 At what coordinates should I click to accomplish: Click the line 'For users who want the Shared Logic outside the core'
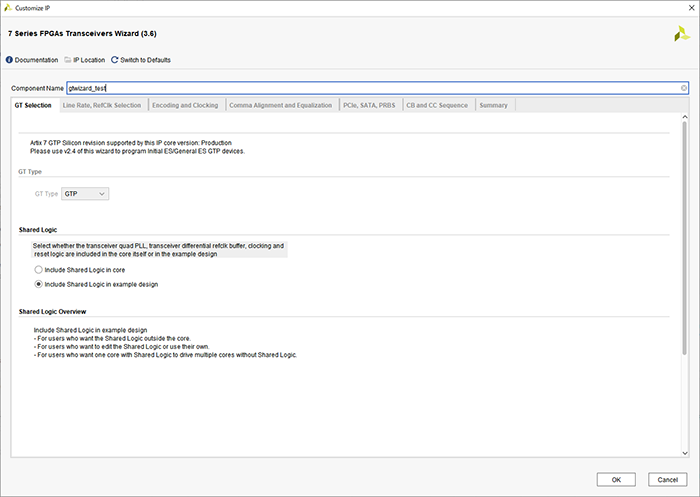click(112, 338)
